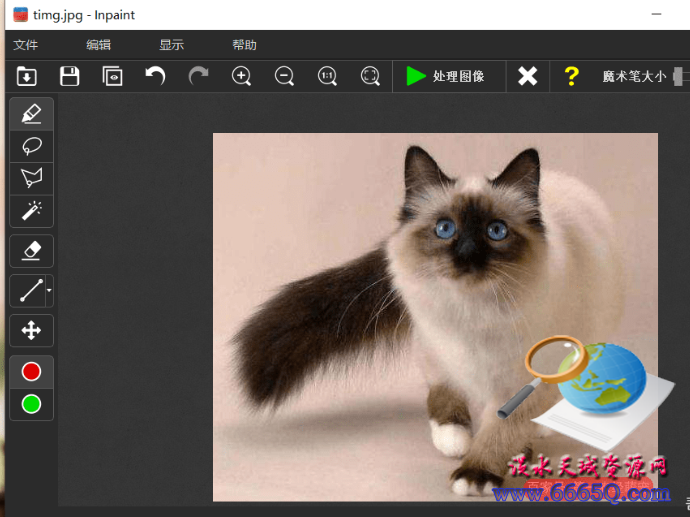Click the open image file icon
This screenshot has height=517, width=690.
click(x=26, y=76)
